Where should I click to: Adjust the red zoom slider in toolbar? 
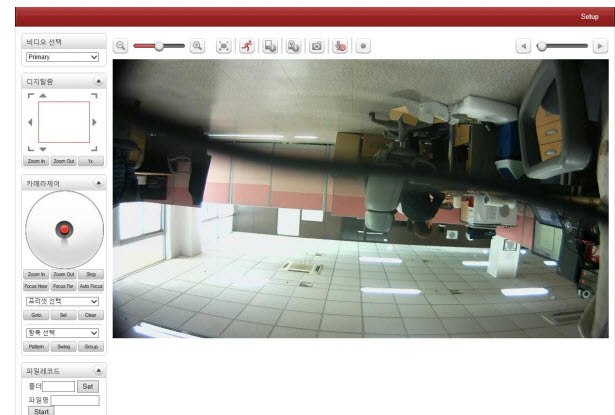(x=159, y=46)
